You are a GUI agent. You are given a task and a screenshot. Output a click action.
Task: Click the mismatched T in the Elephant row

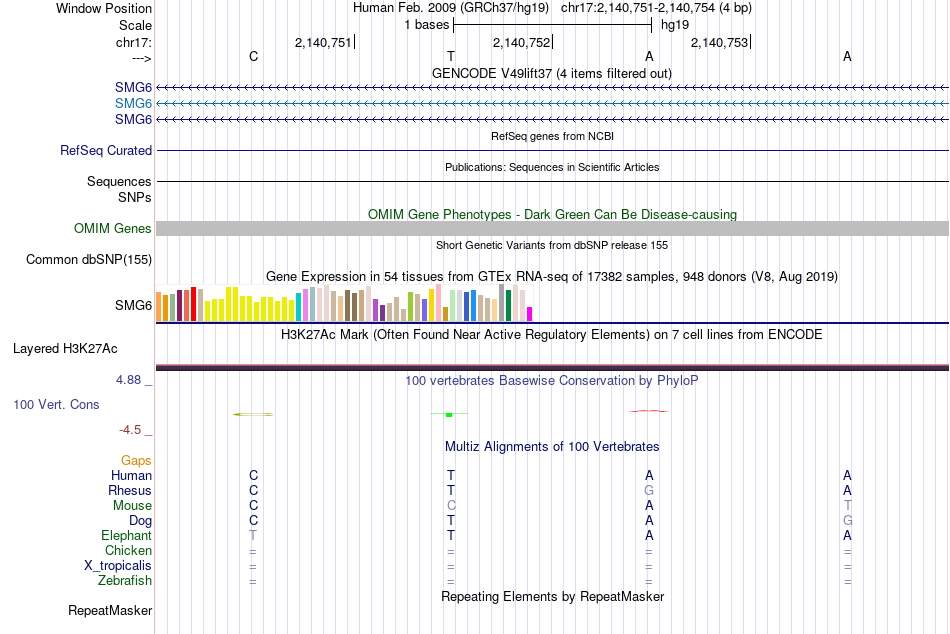(x=253, y=536)
